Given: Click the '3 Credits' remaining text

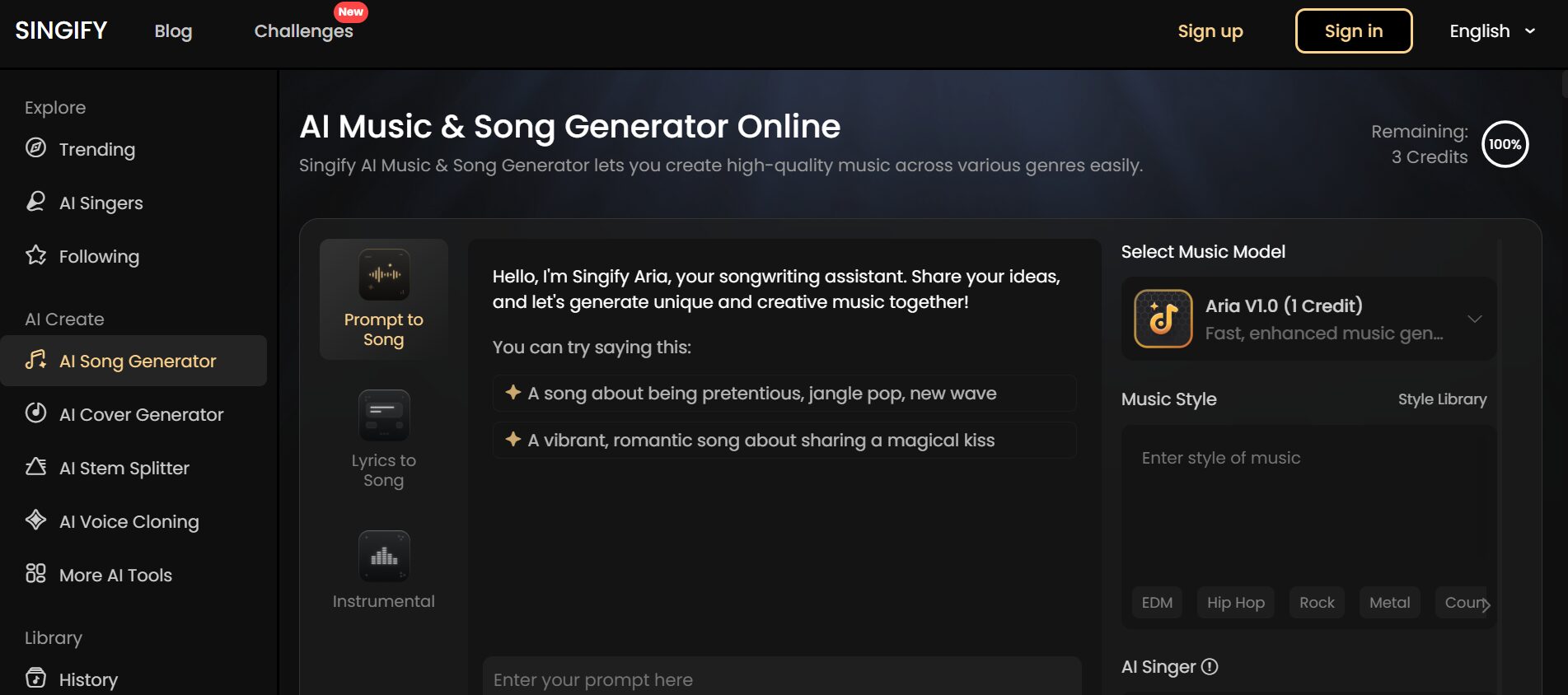Looking at the screenshot, I should 1430,156.
